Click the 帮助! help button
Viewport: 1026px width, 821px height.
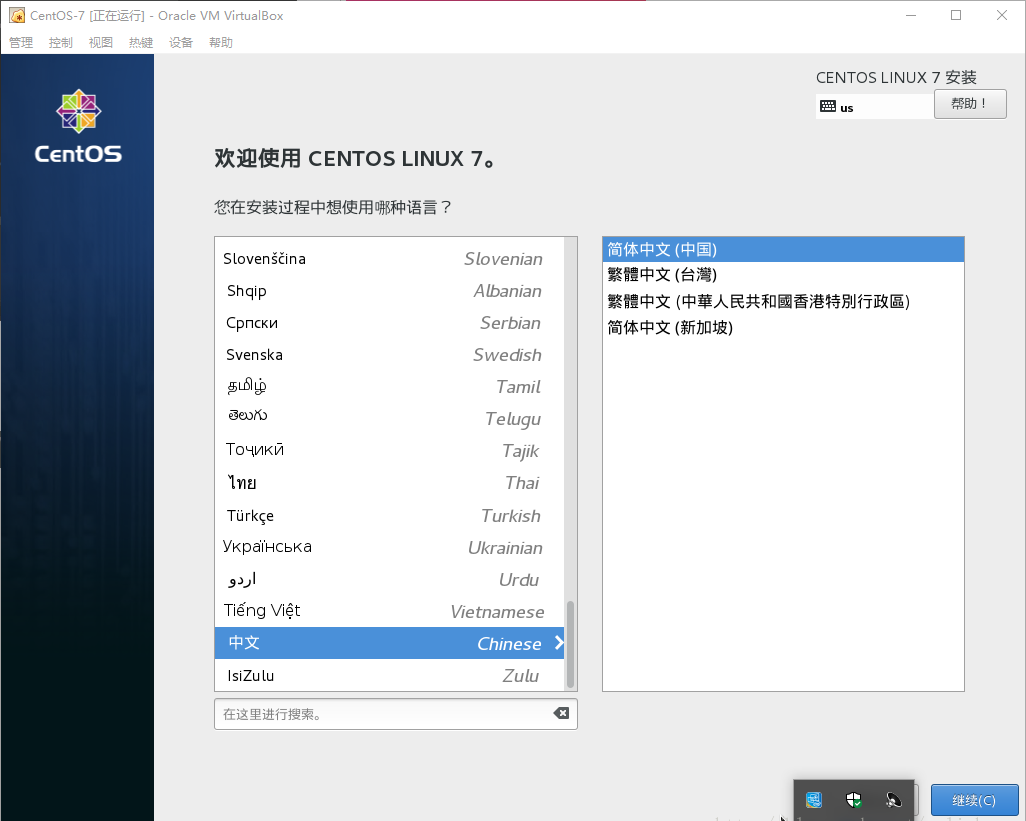(x=969, y=104)
